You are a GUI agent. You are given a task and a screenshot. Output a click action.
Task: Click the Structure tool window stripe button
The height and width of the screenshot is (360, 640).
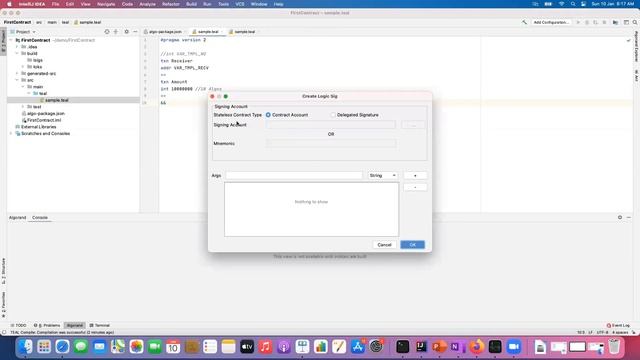coord(4,271)
